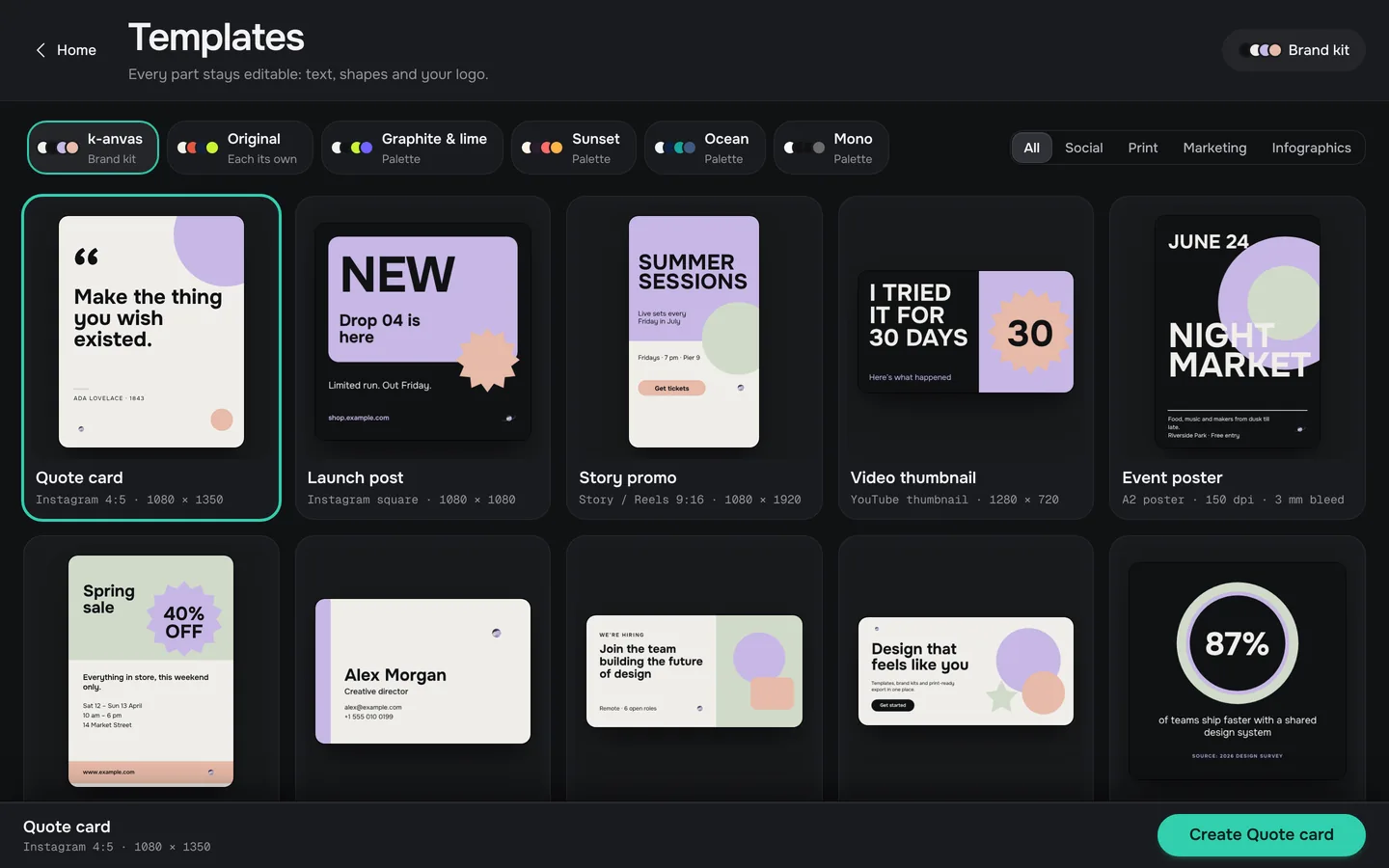Open the Brand kit button
The width and height of the screenshot is (1389, 868).
(x=1294, y=50)
